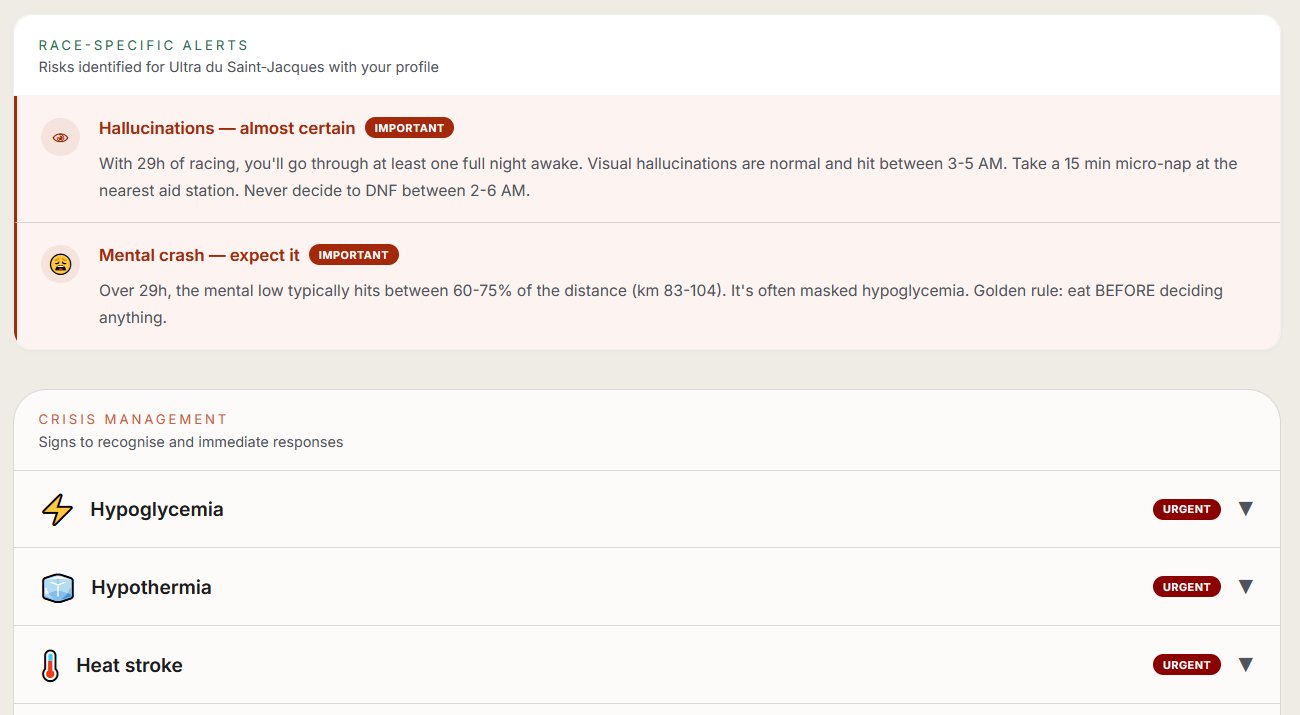Open the Heat stroke crisis row title
Screen dimensions: 1300x715
tap(129, 665)
